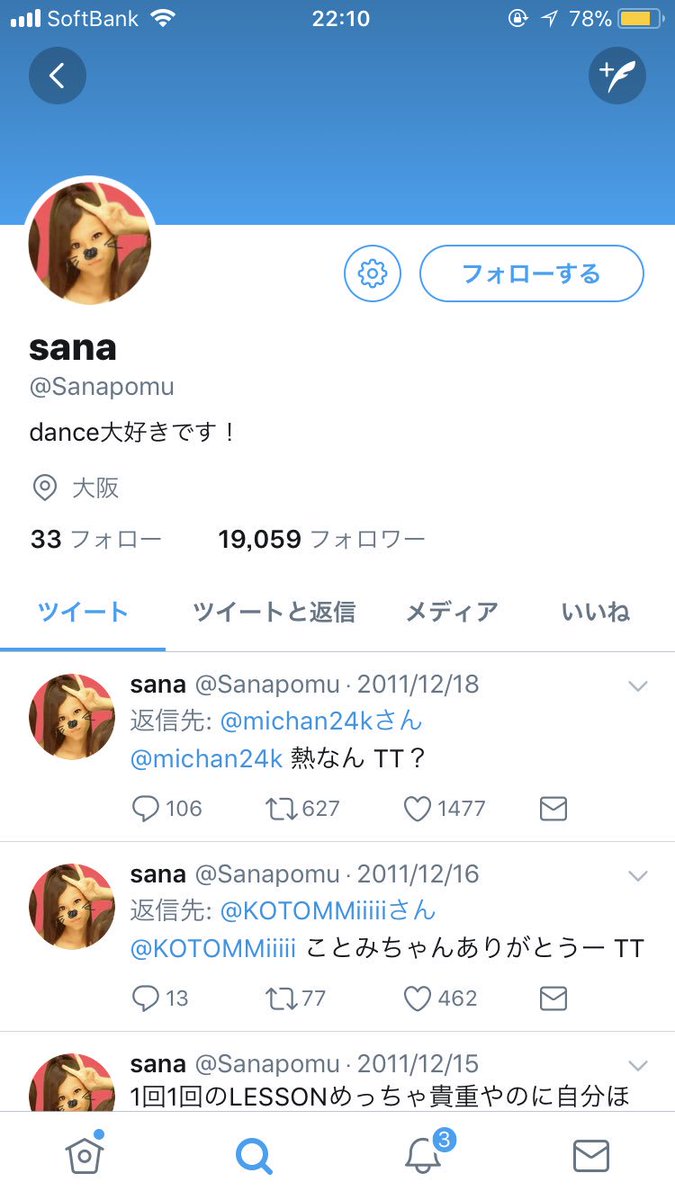Compose a new tweet with feather icon
Image resolution: width=675 pixels, height=1200 pixels.
click(x=616, y=76)
